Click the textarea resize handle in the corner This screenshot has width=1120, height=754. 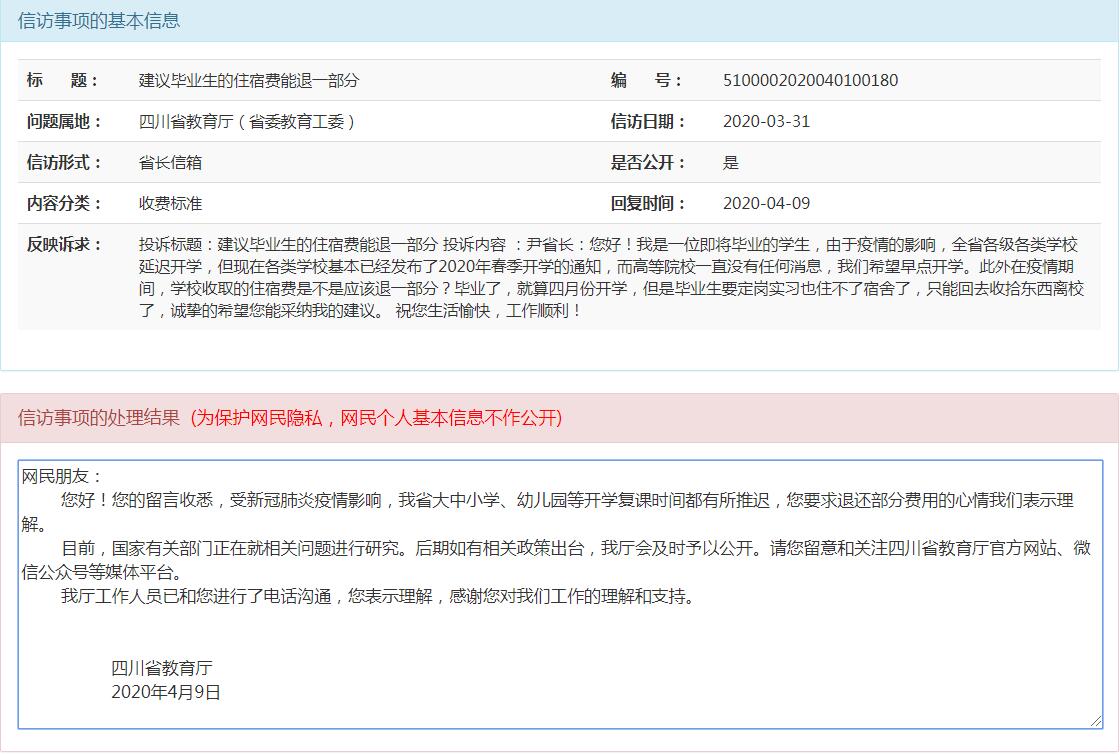[x=1096, y=721]
